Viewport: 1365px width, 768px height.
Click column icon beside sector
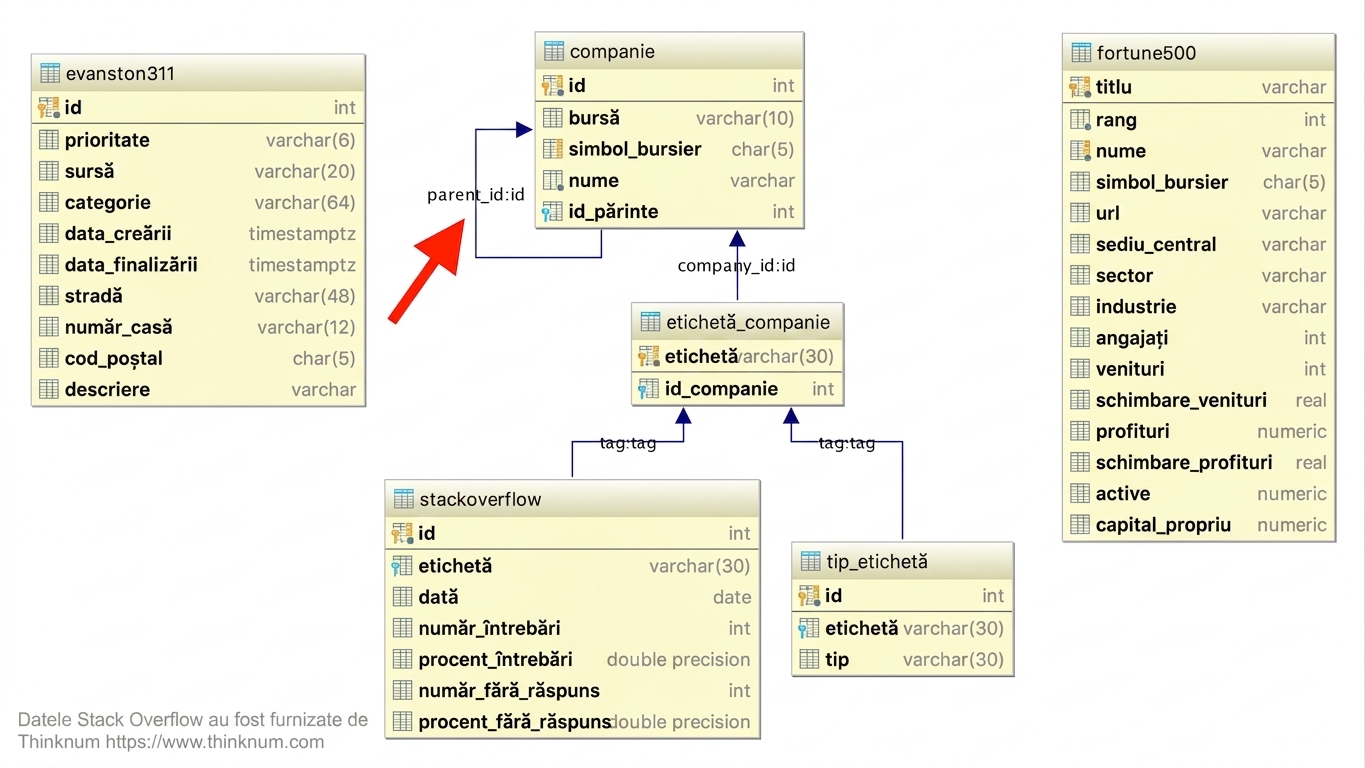pos(1080,275)
